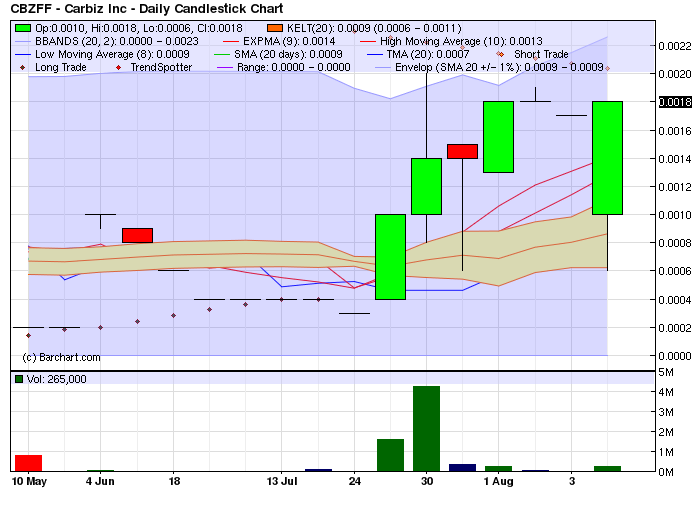Click the Range: 0.0000 legend text
The height and width of the screenshot is (512, 700).
(294, 67)
